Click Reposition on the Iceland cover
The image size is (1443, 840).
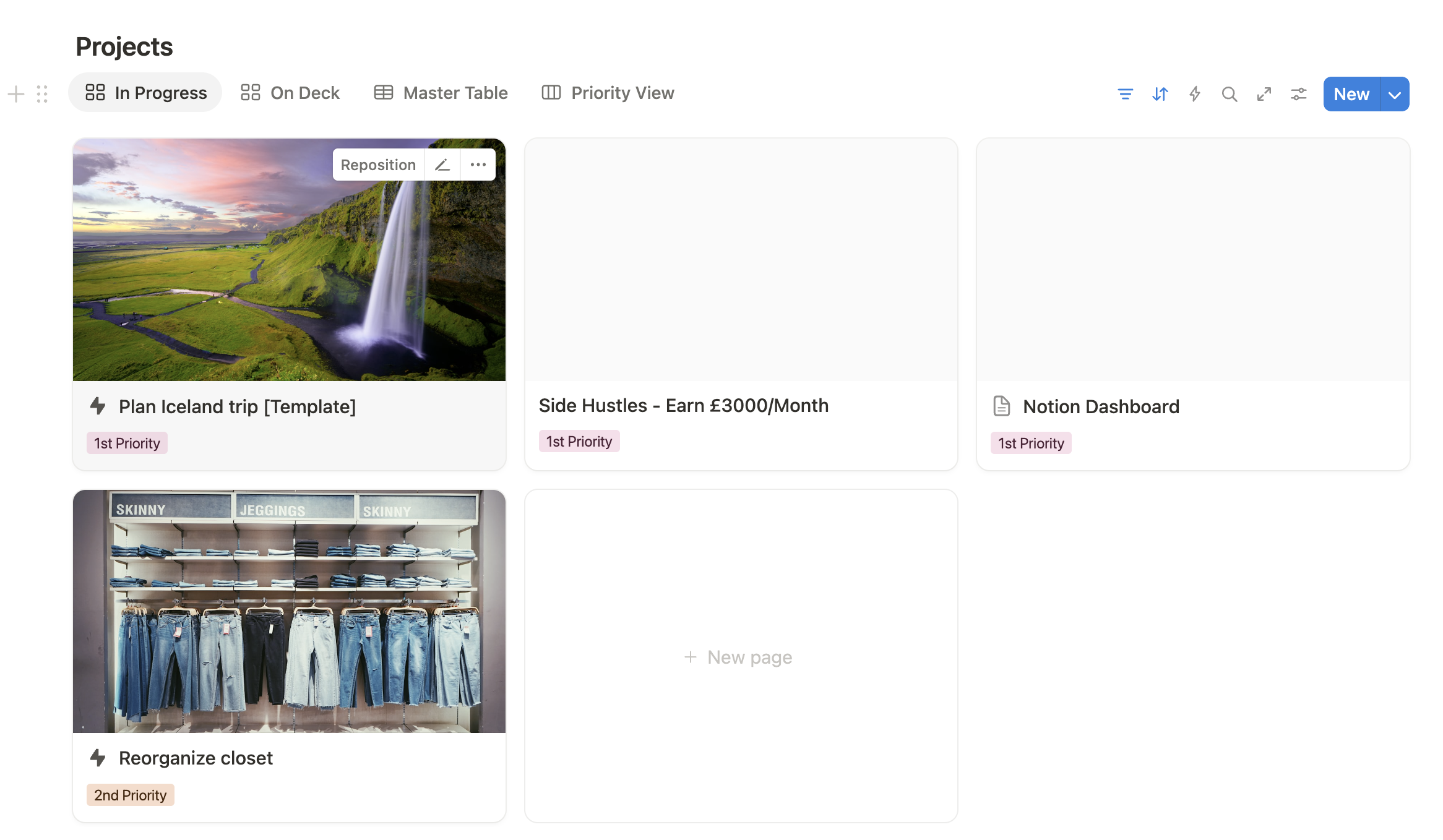click(378, 165)
